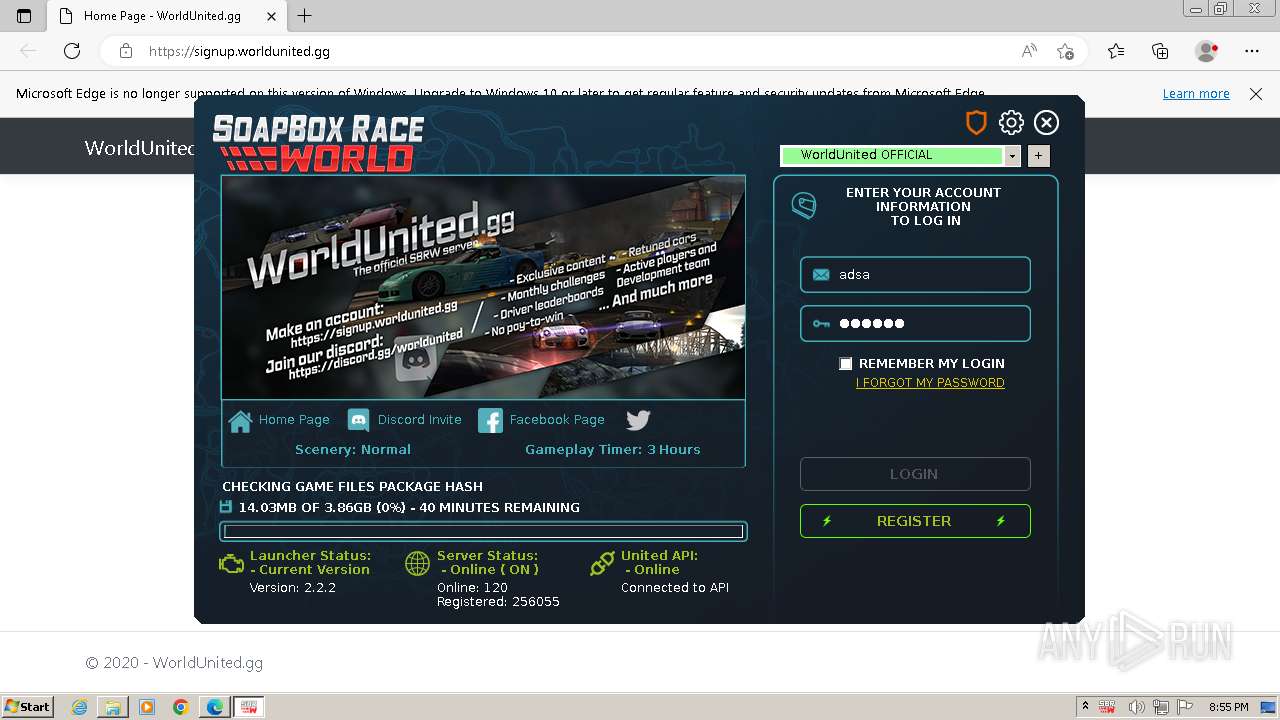1280x720 pixels.
Task: Click the helmet icon beside login heading
Action: (804, 206)
